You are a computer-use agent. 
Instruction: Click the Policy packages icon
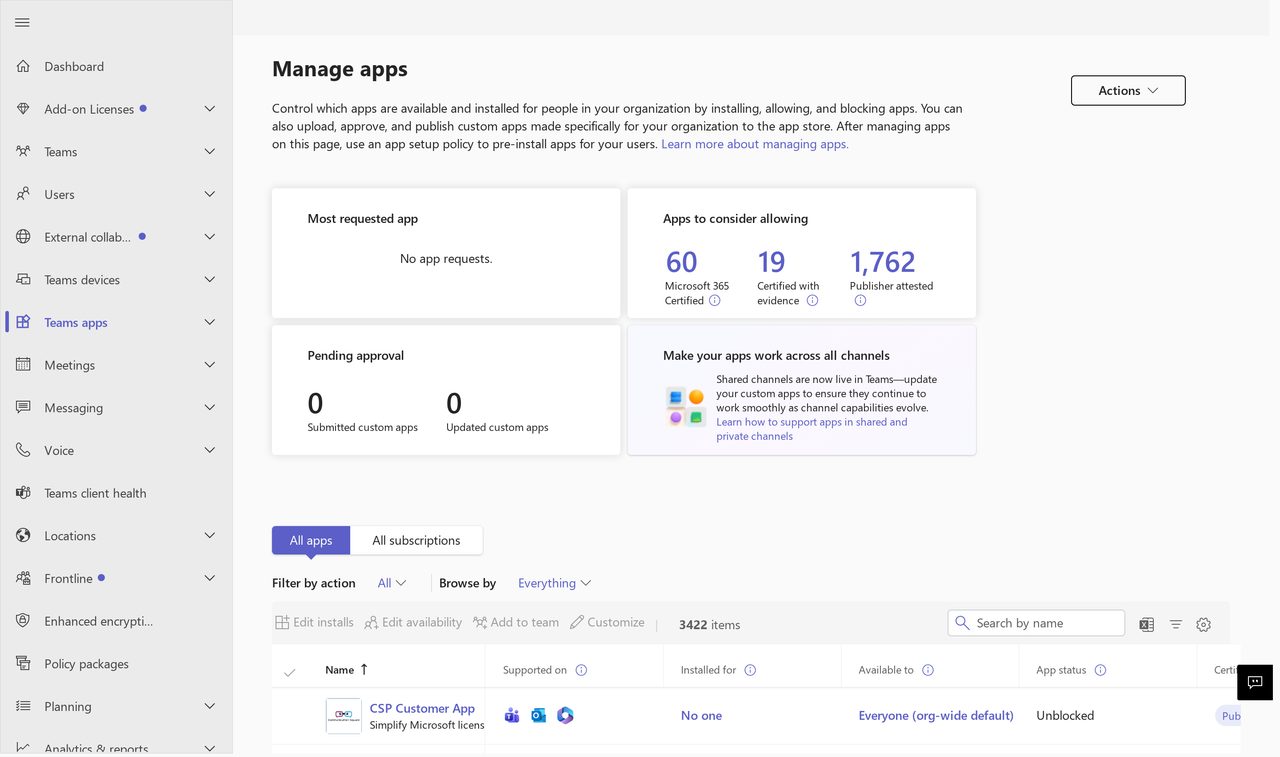point(23,664)
